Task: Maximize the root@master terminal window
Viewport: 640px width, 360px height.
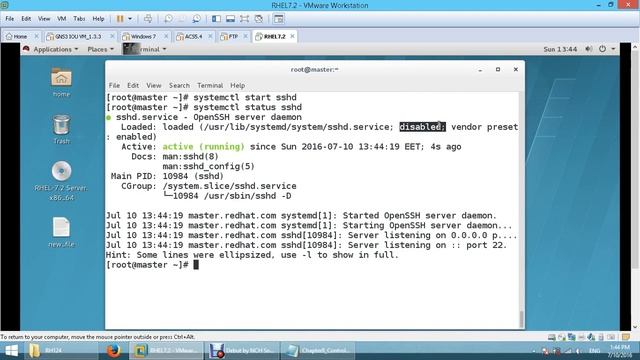Action: click(x=498, y=69)
